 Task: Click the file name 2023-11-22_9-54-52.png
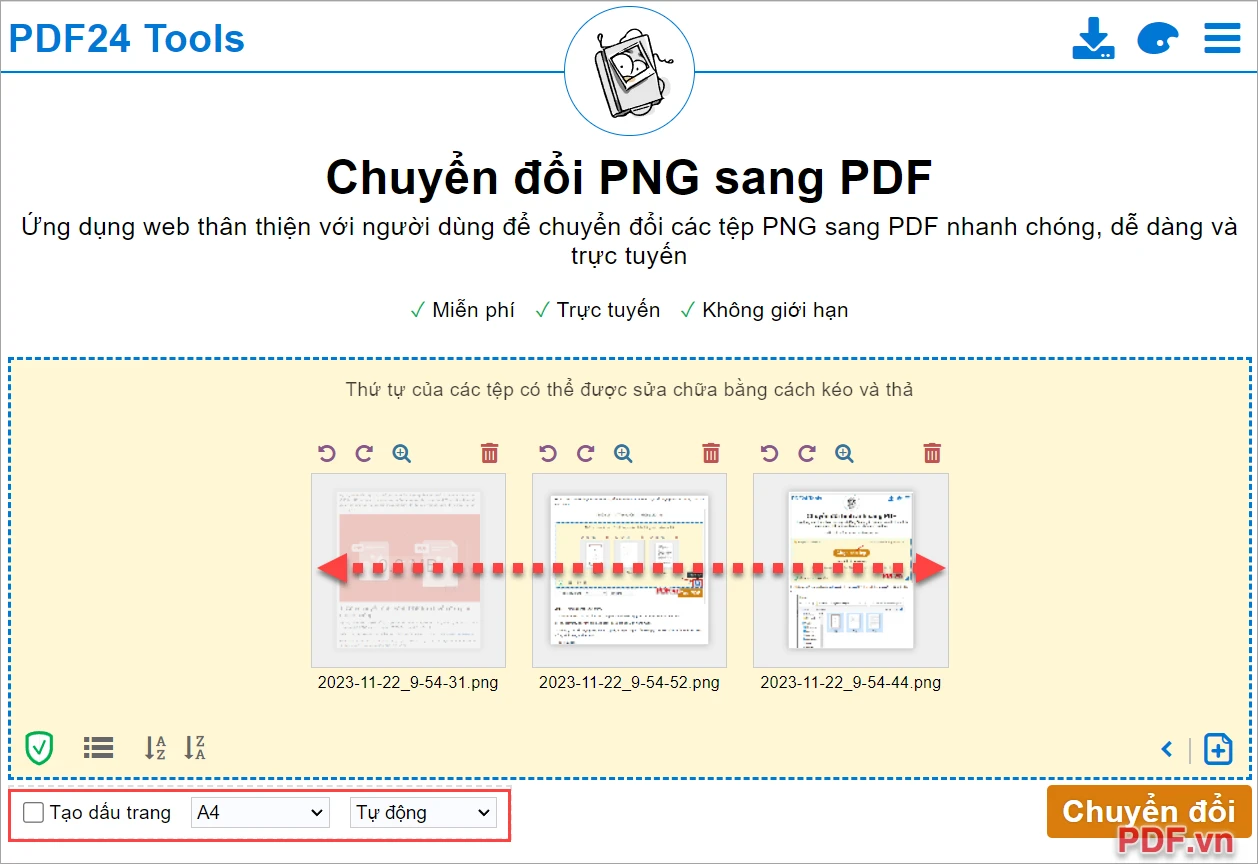(x=629, y=683)
